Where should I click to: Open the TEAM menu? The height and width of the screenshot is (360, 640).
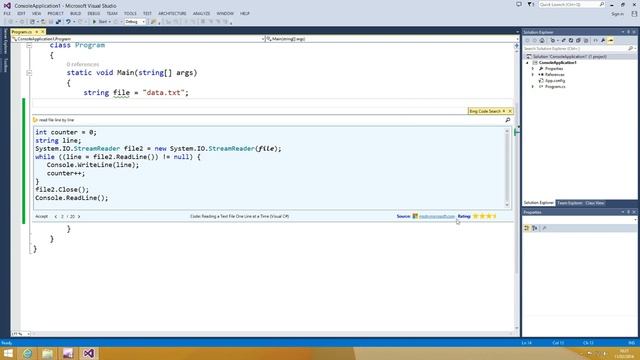(112, 13)
